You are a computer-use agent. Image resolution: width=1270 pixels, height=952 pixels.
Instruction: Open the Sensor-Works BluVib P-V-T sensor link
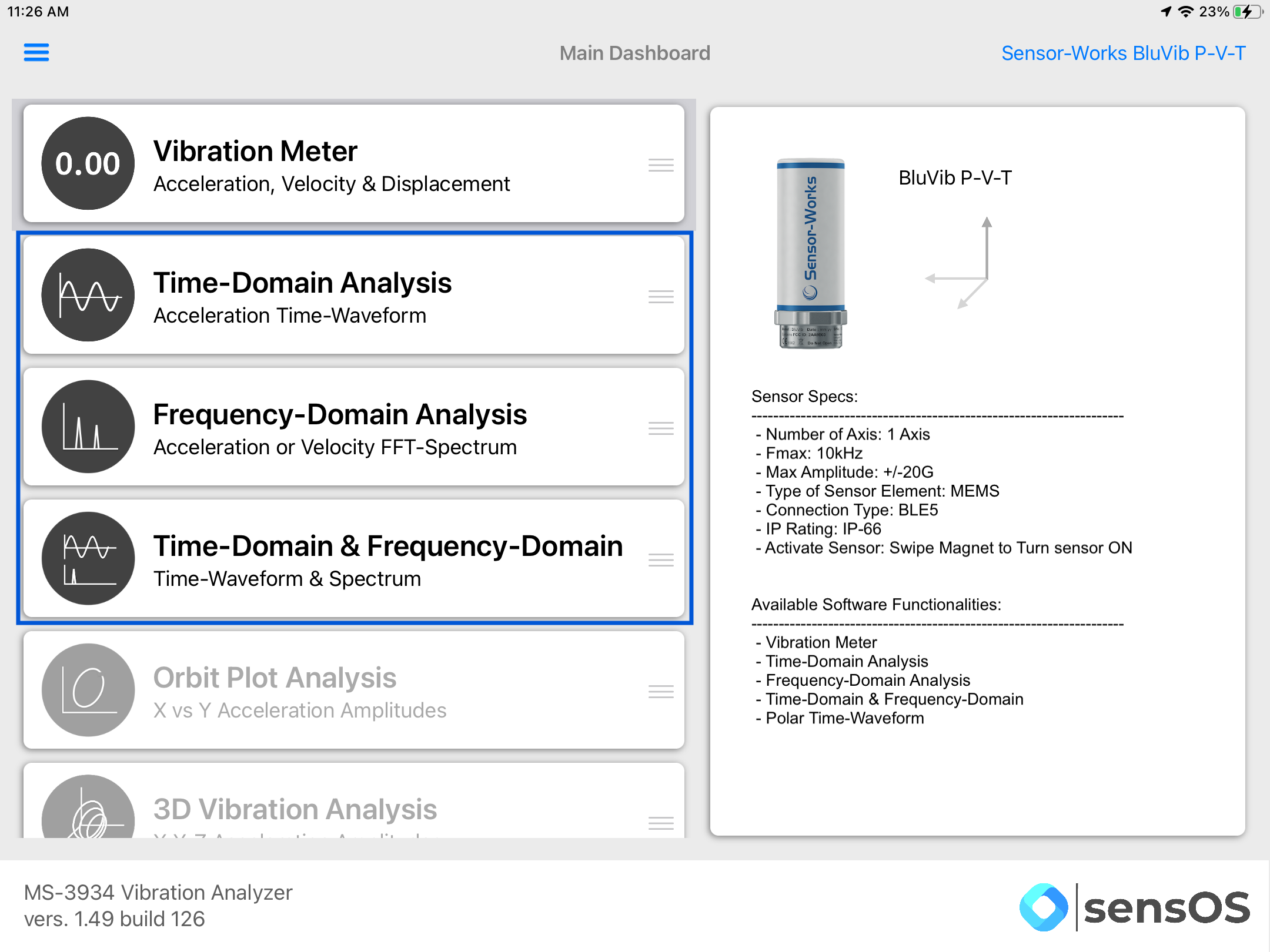[x=1123, y=53]
